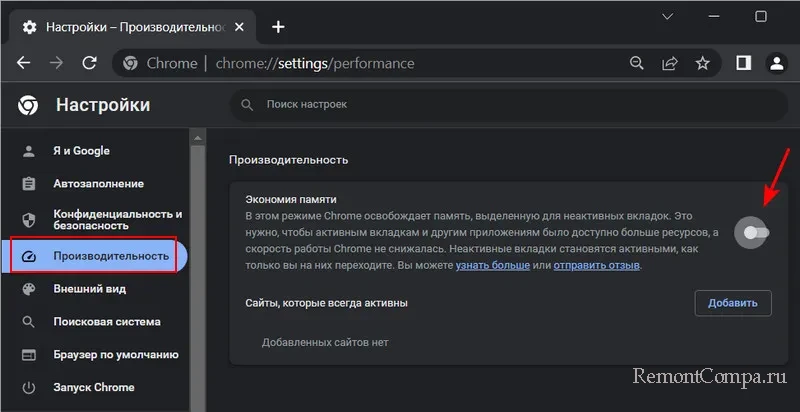
Task: Bookmark this page with star icon
Action: click(702, 63)
